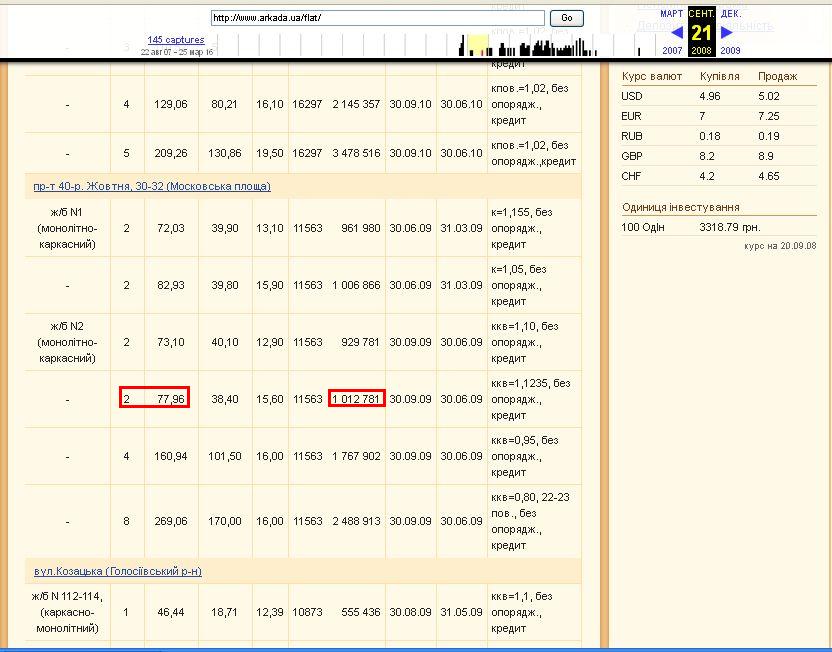The width and height of the screenshot is (832, 652).
Task: Click the ж/б N1 (монолітно-каркасний) cell
Action: click(x=67, y=228)
